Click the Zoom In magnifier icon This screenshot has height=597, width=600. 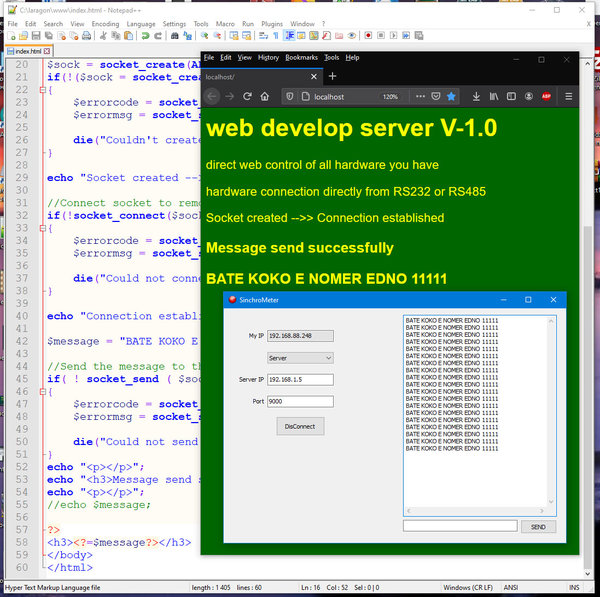pos(204,36)
